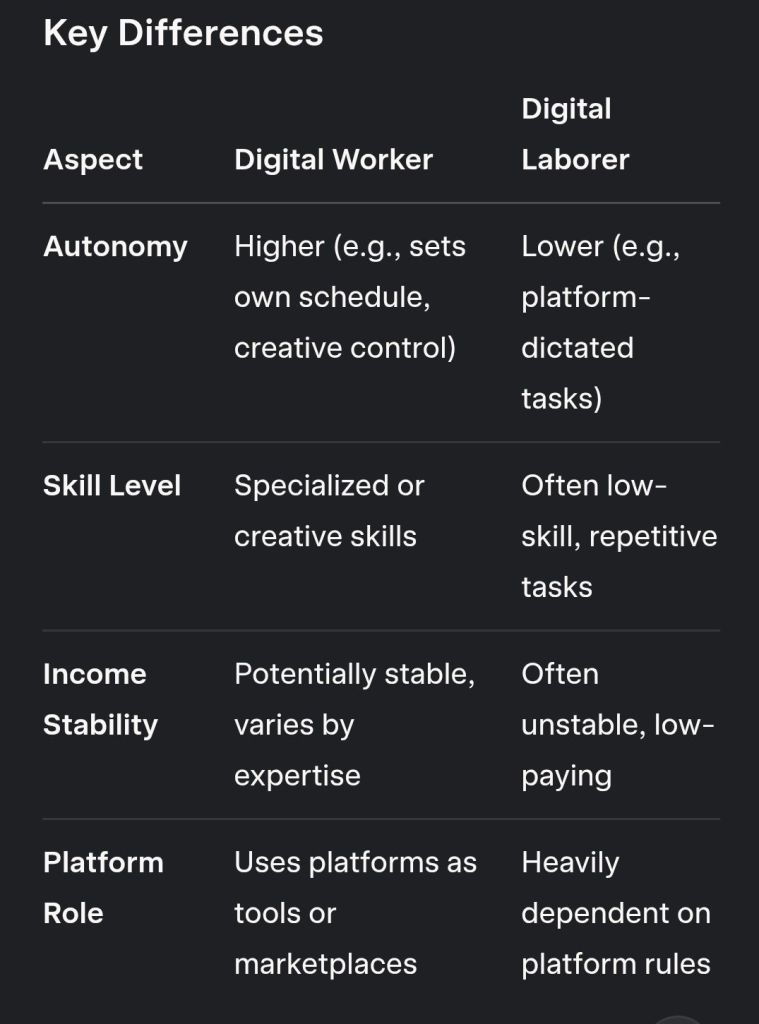
Task: Click the 'Lower (e.g., platform-dictated tasks)' cell
Action: [600, 322]
